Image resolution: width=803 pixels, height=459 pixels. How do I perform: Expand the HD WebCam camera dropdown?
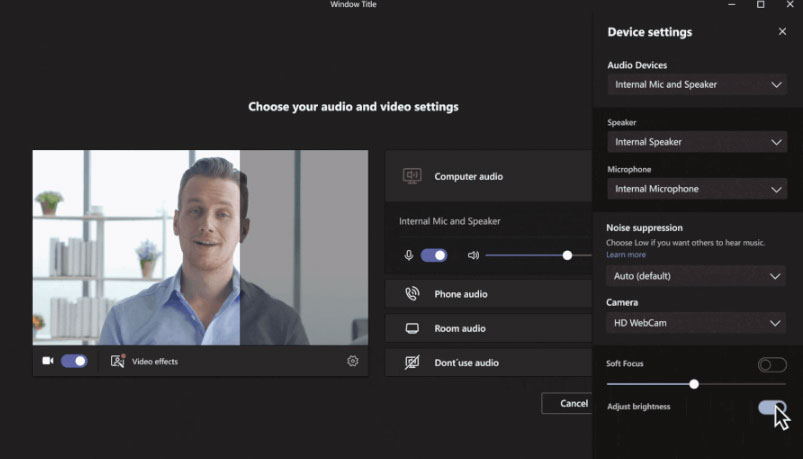[696, 323]
